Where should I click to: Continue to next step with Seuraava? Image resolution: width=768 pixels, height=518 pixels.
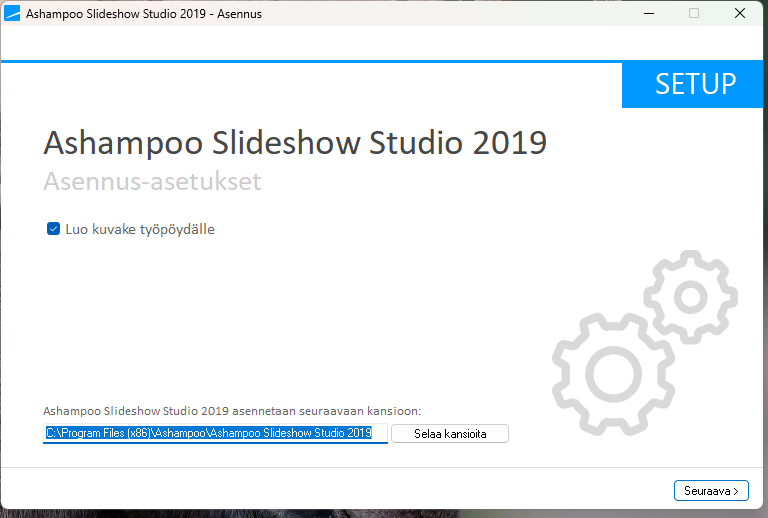[711, 491]
